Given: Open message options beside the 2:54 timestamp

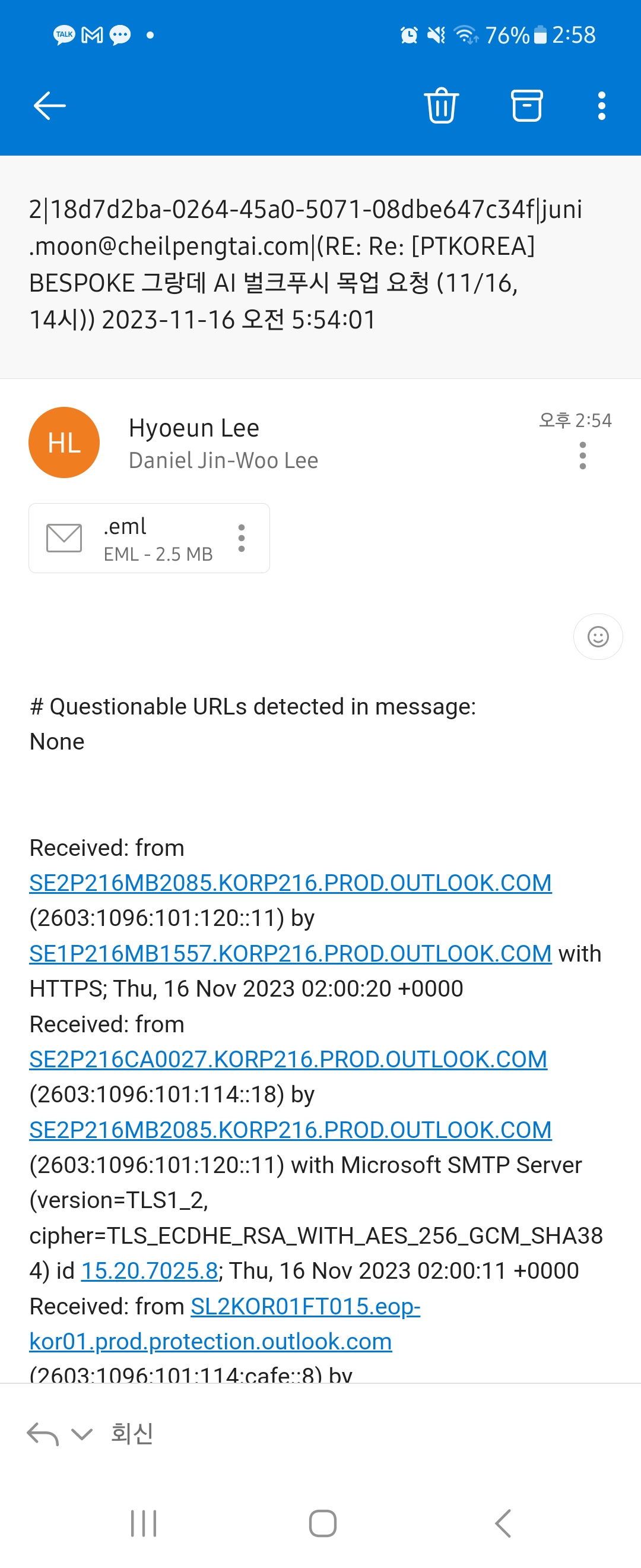Looking at the screenshot, I should (x=583, y=456).
